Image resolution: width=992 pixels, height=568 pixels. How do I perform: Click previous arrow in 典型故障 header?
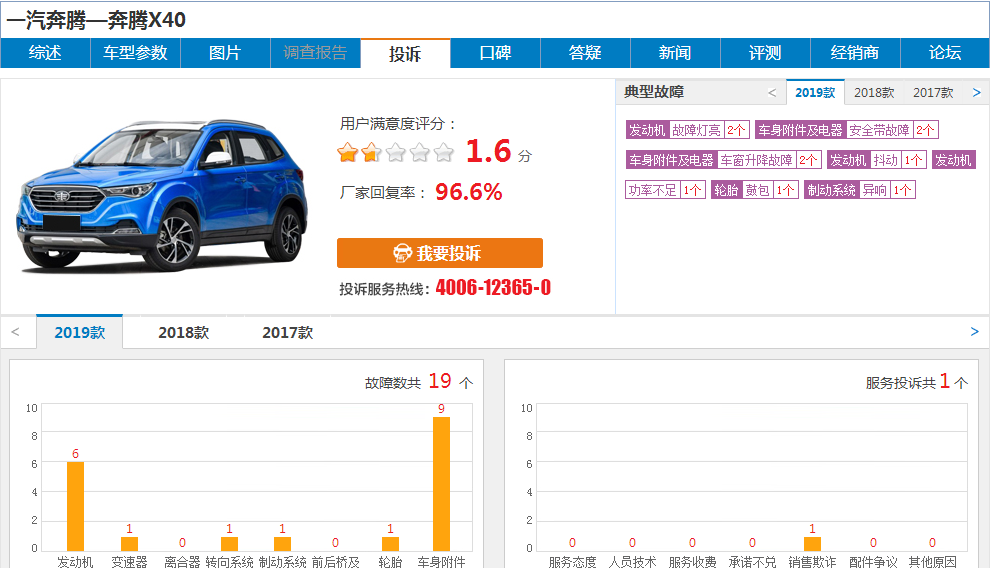point(772,93)
